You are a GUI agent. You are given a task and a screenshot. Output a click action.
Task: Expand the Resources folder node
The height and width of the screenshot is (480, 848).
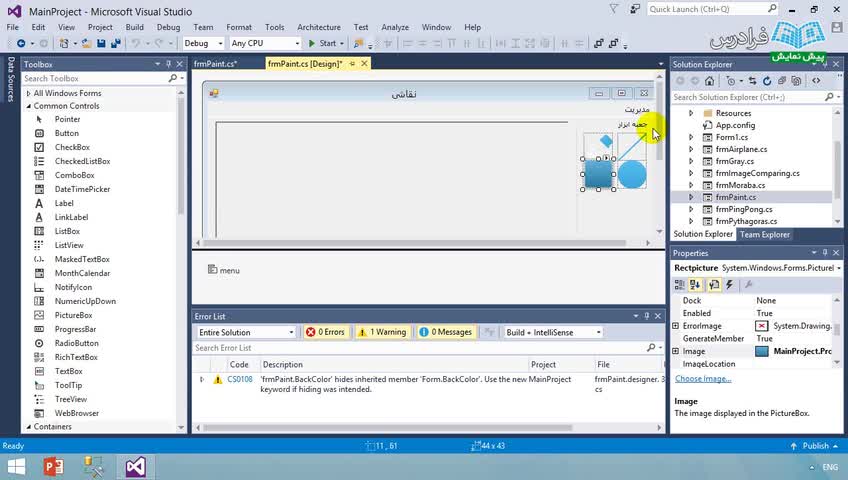coord(691,113)
